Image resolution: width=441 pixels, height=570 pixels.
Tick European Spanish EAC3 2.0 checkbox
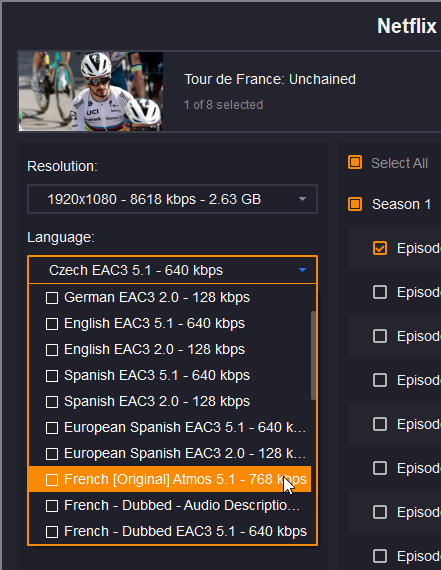[x=52, y=454]
